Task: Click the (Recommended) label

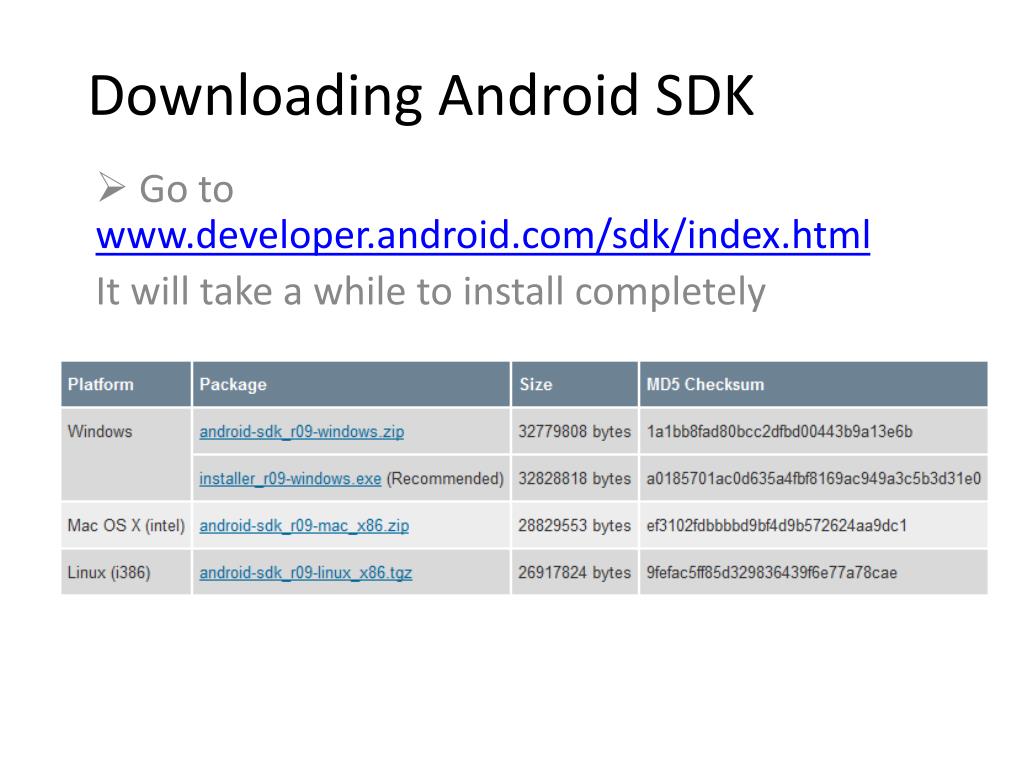Action: [445, 479]
